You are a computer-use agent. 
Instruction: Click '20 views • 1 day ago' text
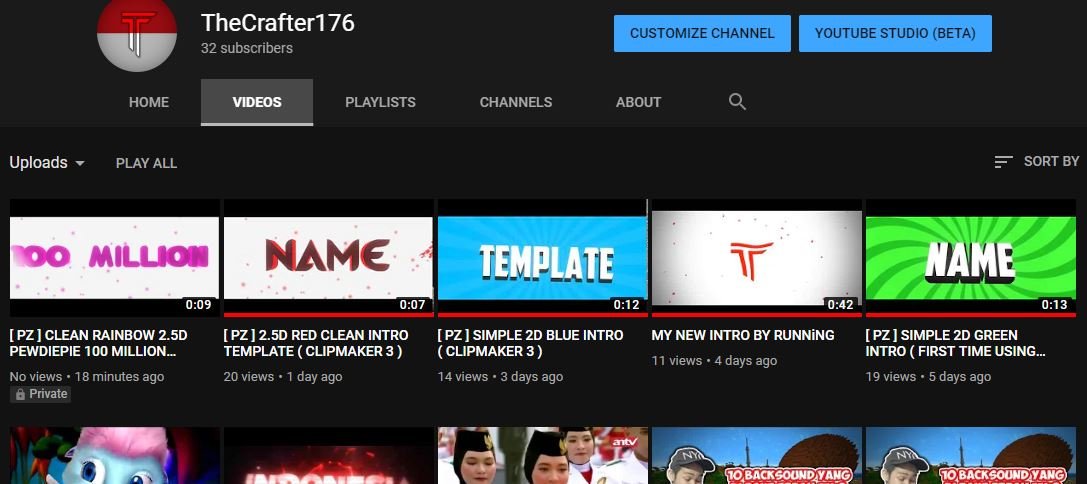pyautogui.click(x=283, y=377)
